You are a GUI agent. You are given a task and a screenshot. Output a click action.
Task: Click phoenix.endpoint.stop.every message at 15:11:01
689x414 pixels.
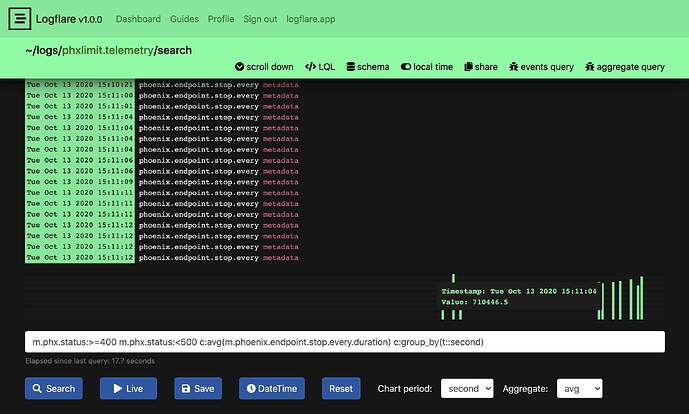click(199, 106)
